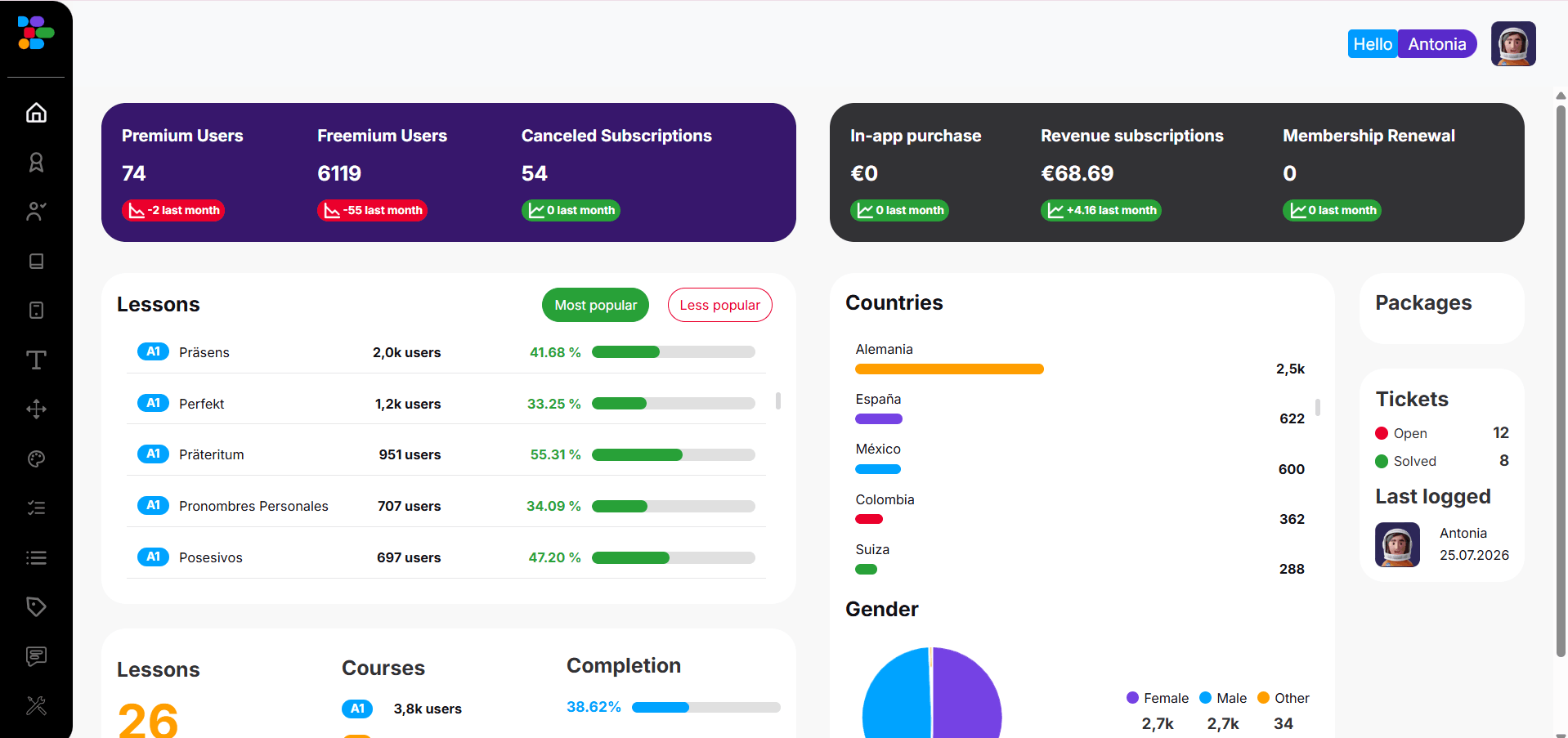The image size is (1568, 738).
Task: Show the Most popular lessons
Action: 595,305
